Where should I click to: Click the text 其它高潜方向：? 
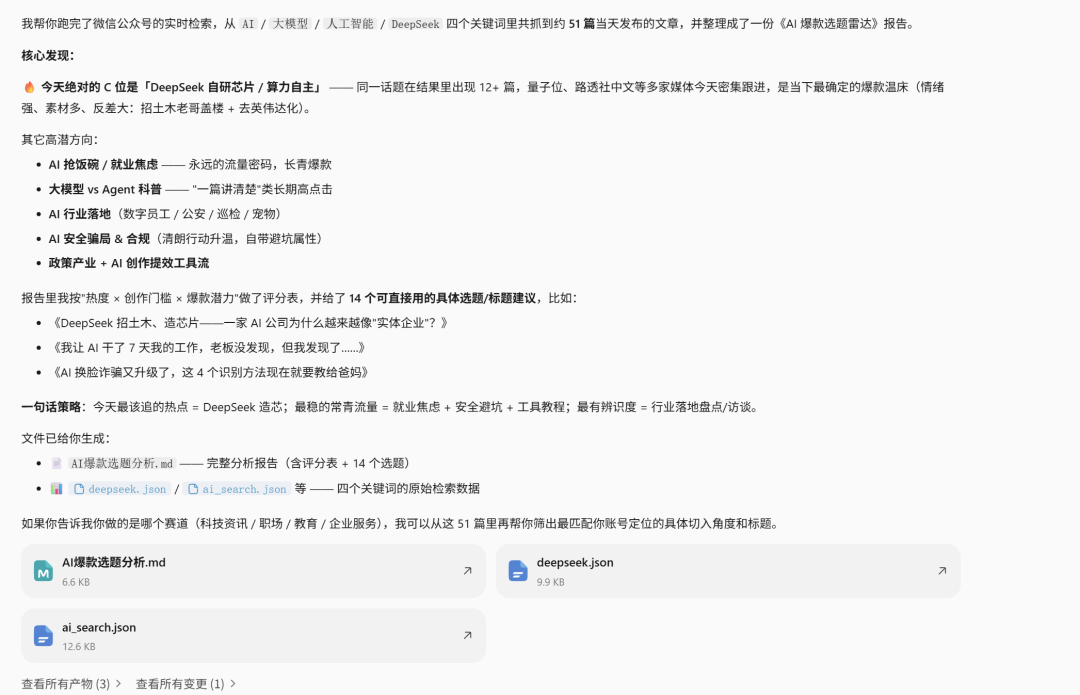tap(60, 140)
